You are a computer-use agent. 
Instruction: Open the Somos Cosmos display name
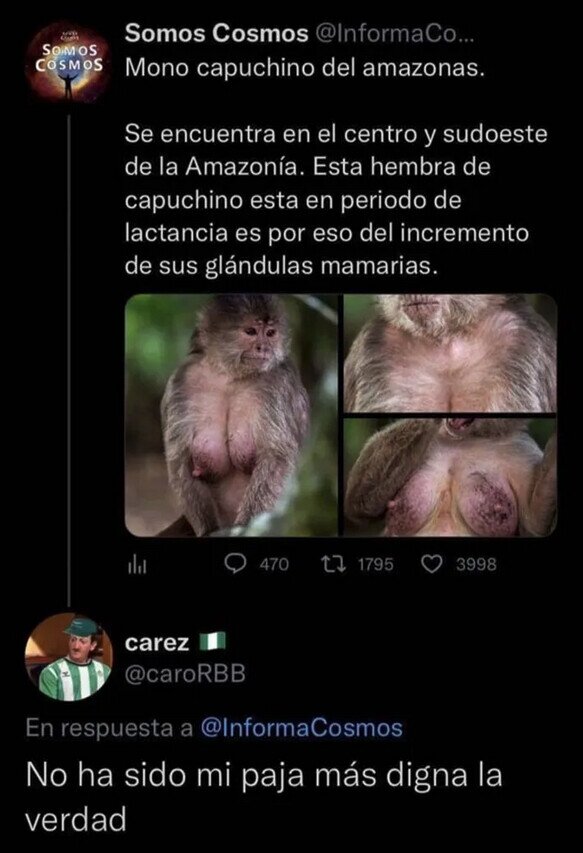(216, 34)
